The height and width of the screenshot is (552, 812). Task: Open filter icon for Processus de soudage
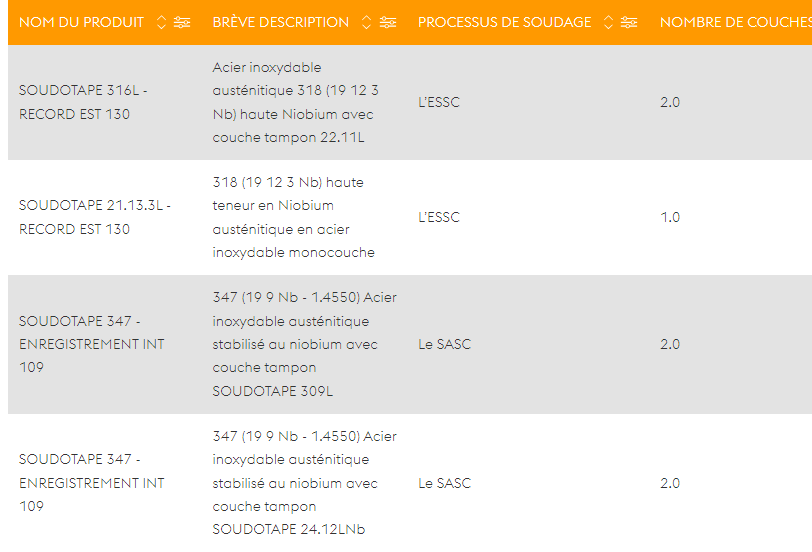(x=629, y=22)
